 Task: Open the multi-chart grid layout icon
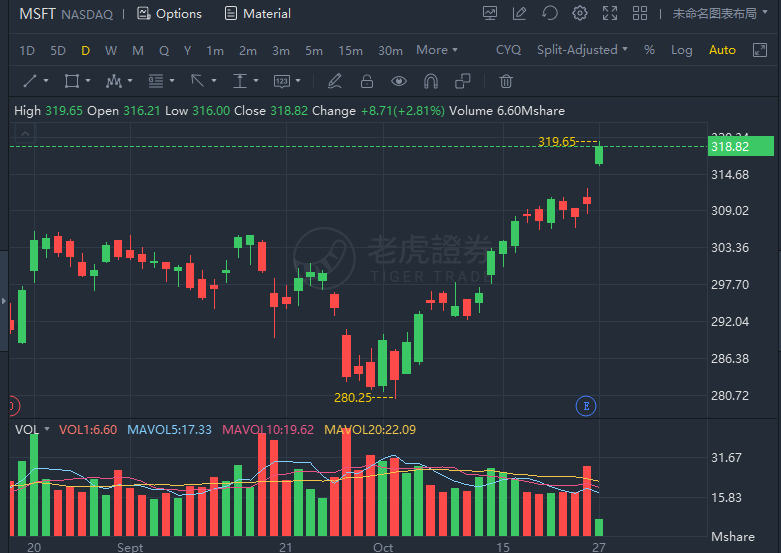click(x=640, y=13)
